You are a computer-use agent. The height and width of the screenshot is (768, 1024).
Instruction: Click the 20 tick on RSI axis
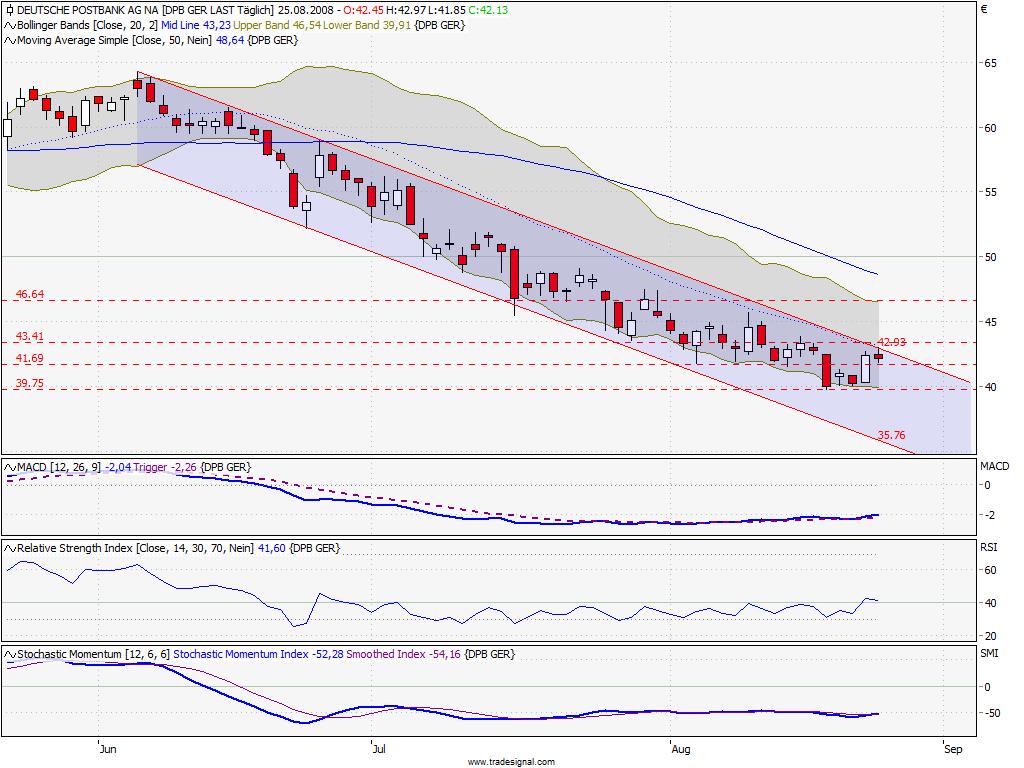[x=990, y=636]
